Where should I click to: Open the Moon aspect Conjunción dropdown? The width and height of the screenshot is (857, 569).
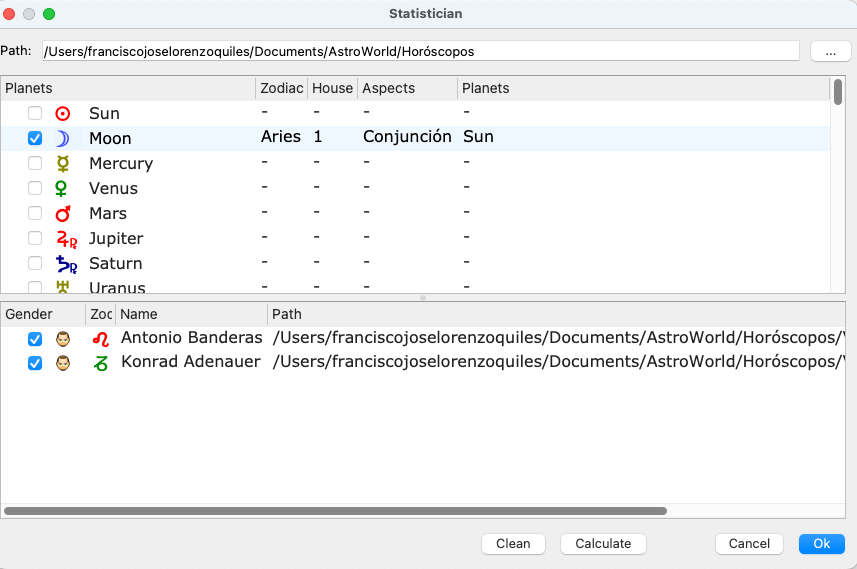(x=407, y=137)
